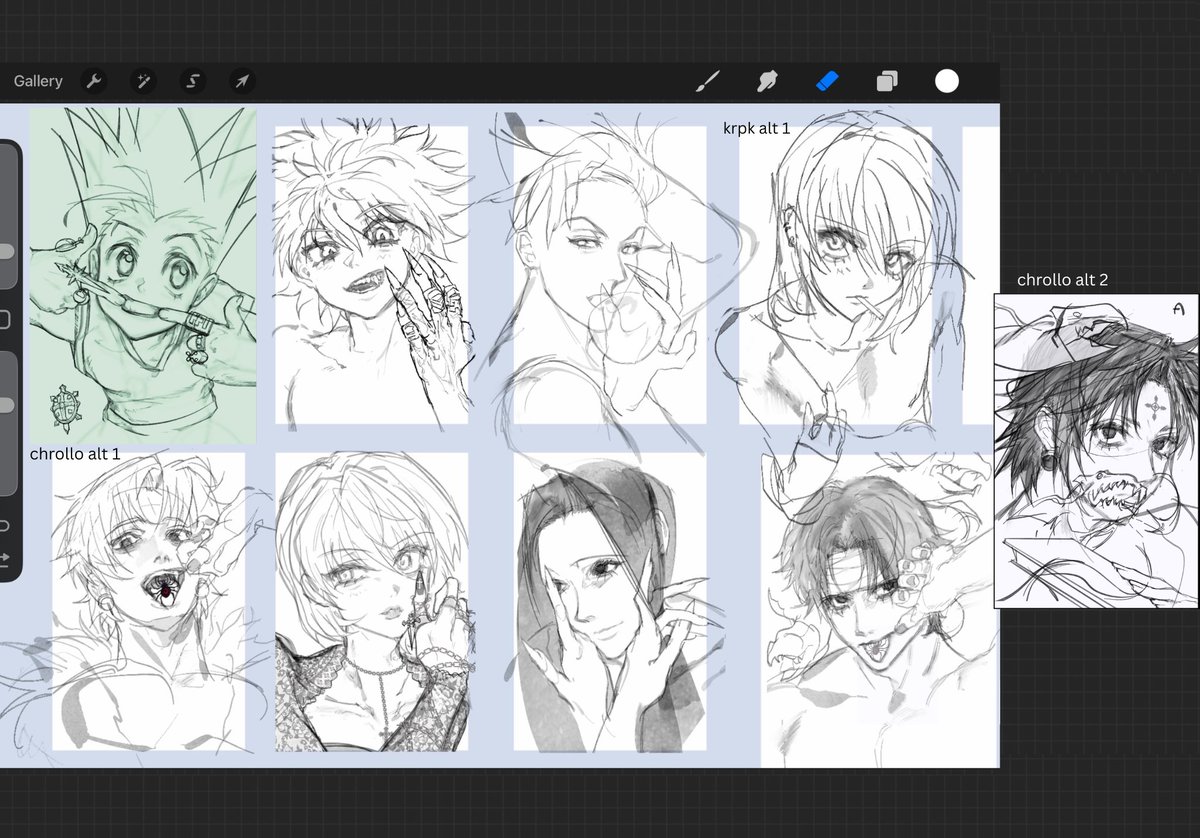The image size is (1200, 838).
Task: Tap the Undo arrow in sidebar
Action: coord(4,525)
